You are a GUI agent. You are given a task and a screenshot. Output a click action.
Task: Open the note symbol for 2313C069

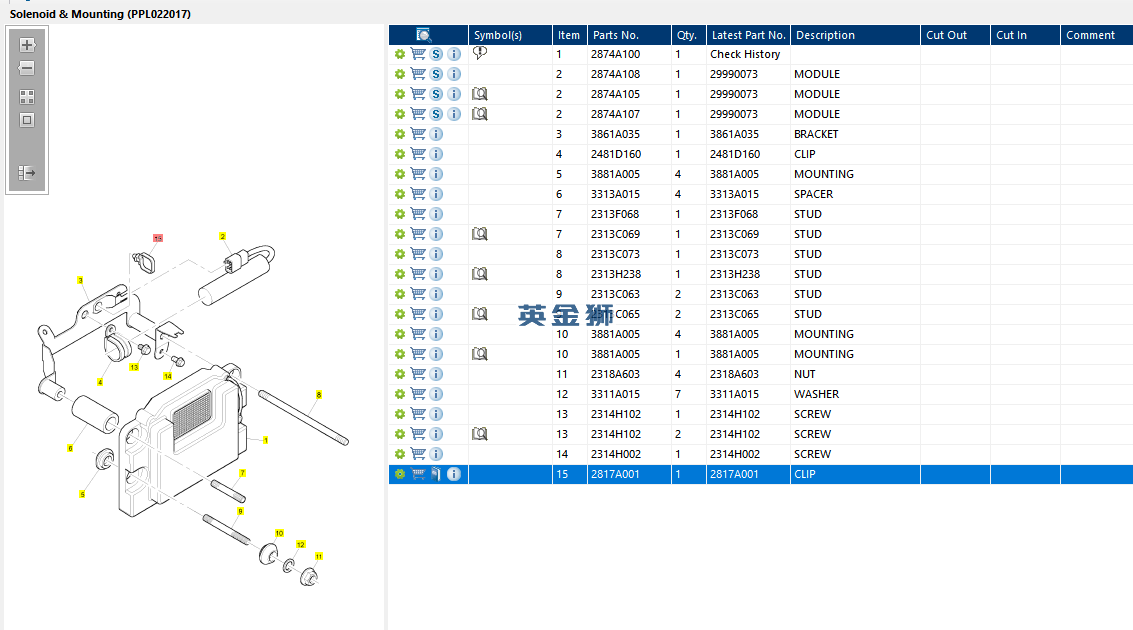tap(480, 234)
